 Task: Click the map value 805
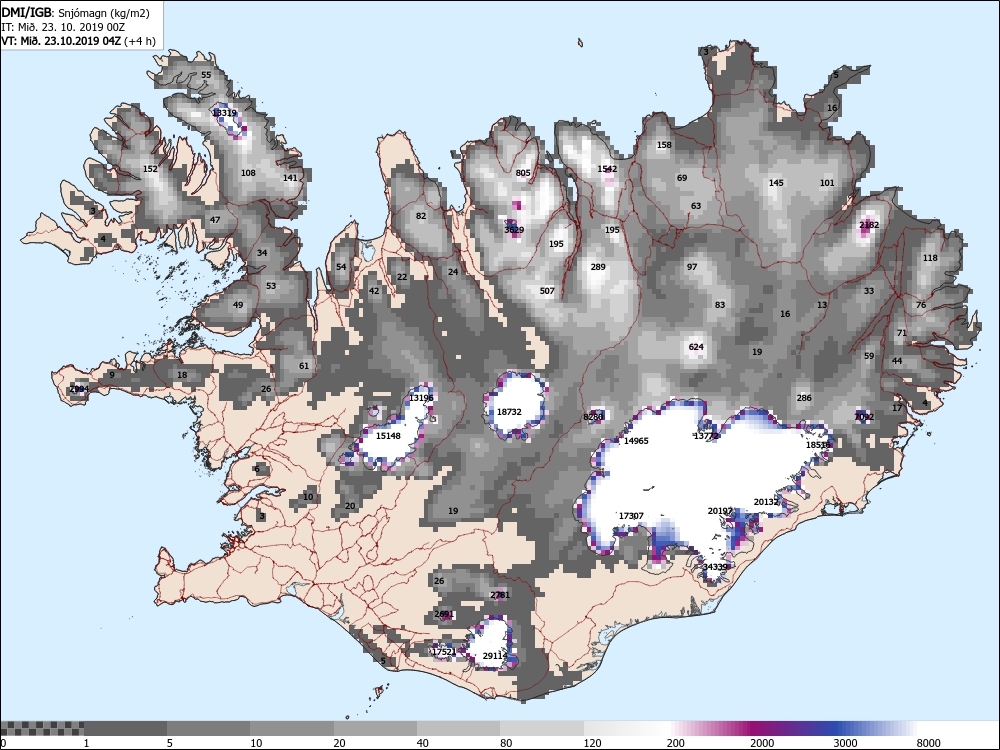[x=523, y=173]
